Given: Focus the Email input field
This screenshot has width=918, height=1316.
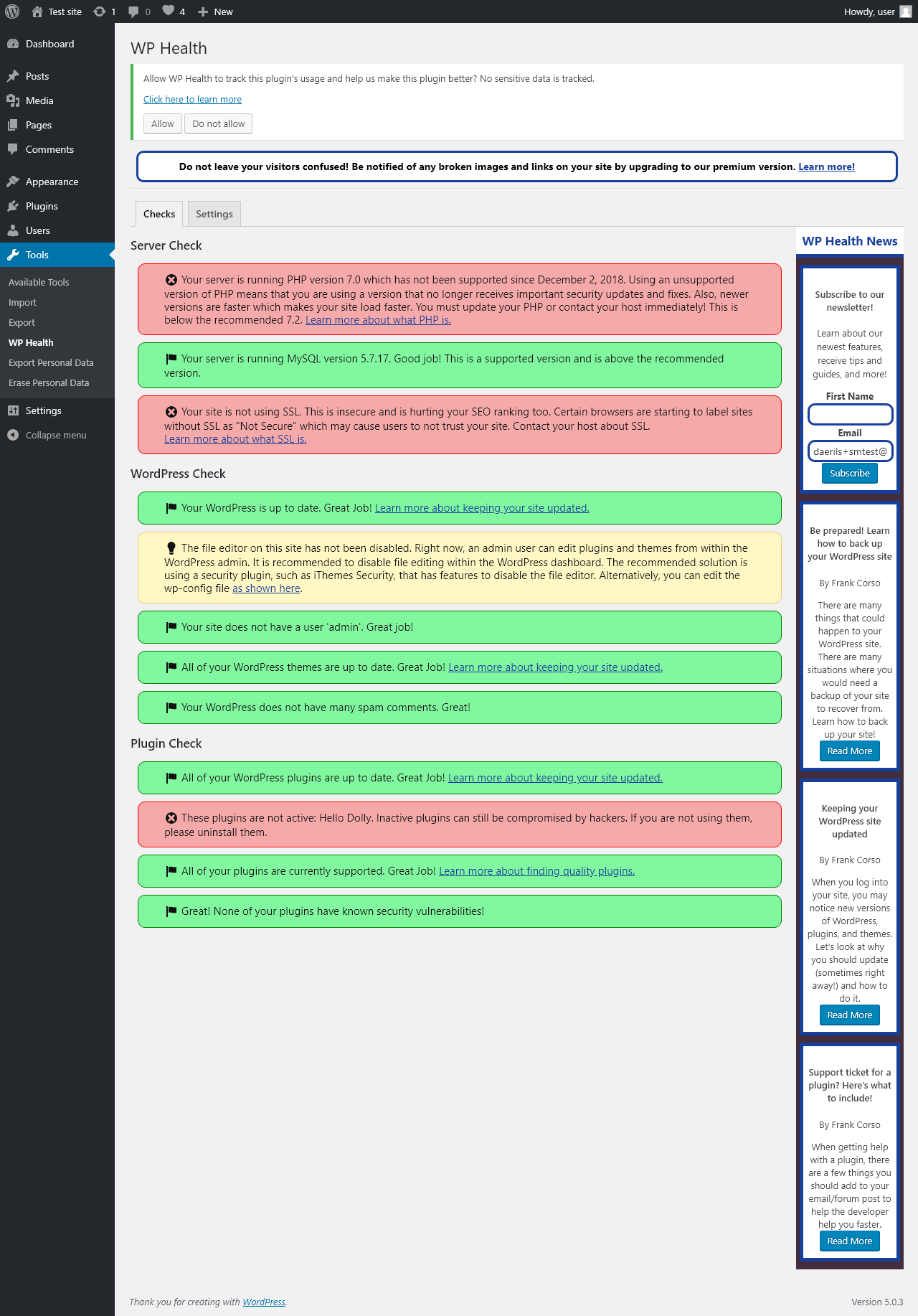Looking at the screenshot, I should click(850, 451).
